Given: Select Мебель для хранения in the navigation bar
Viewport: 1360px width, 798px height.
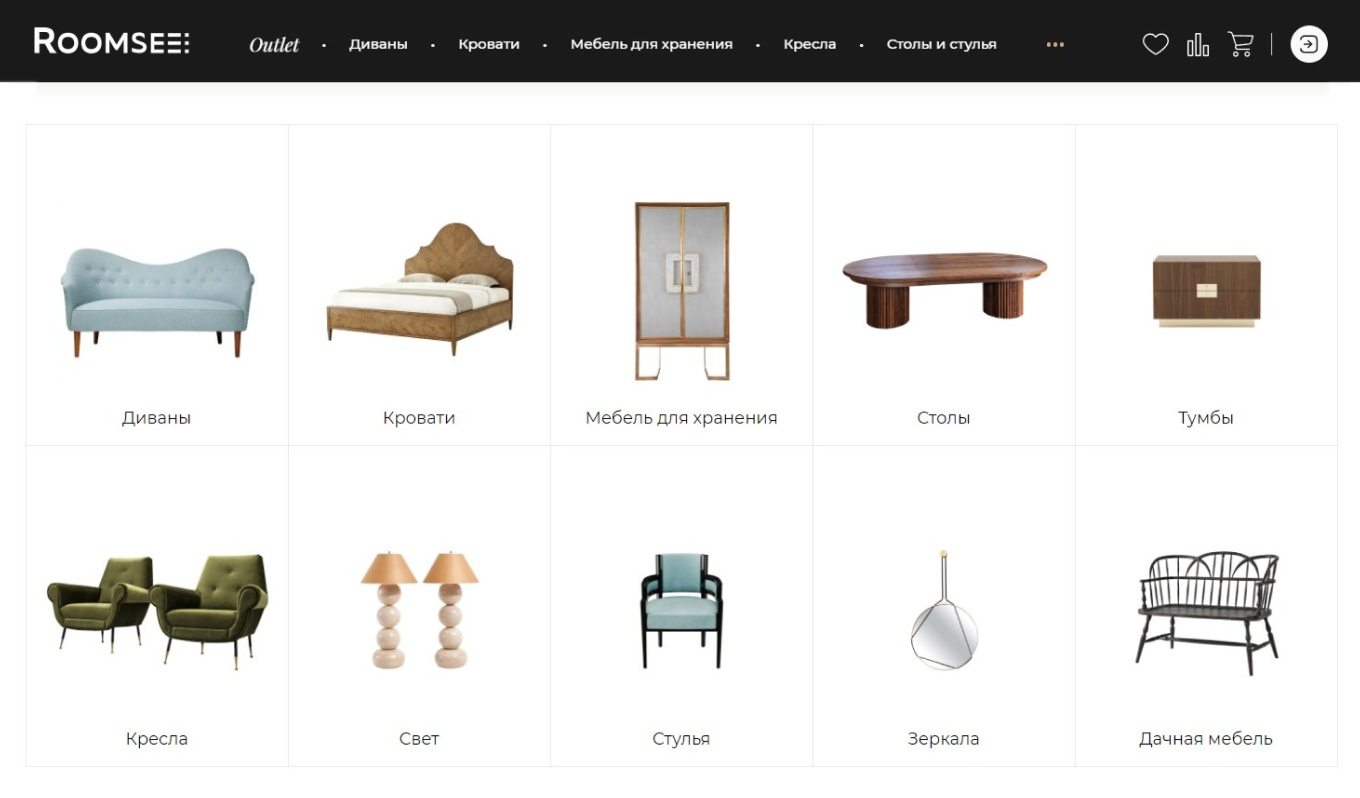Looking at the screenshot, I should [x=651, y=44].
